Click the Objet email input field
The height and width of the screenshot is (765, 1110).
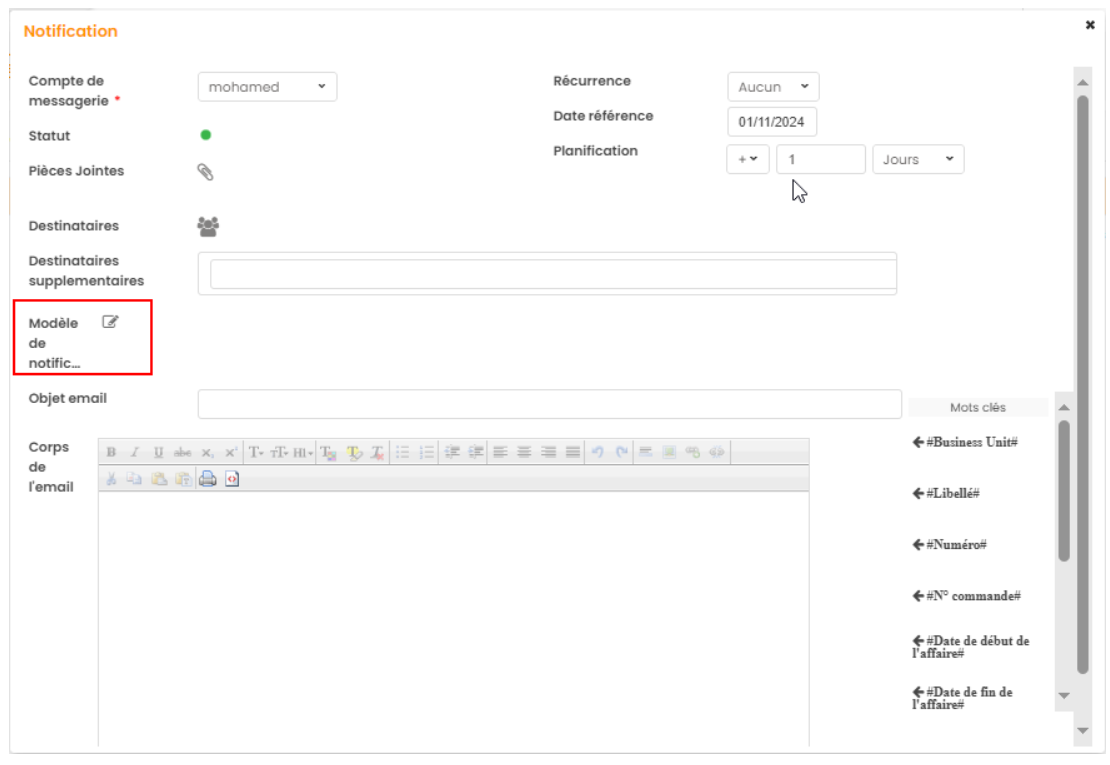click(x=549, y=404)
